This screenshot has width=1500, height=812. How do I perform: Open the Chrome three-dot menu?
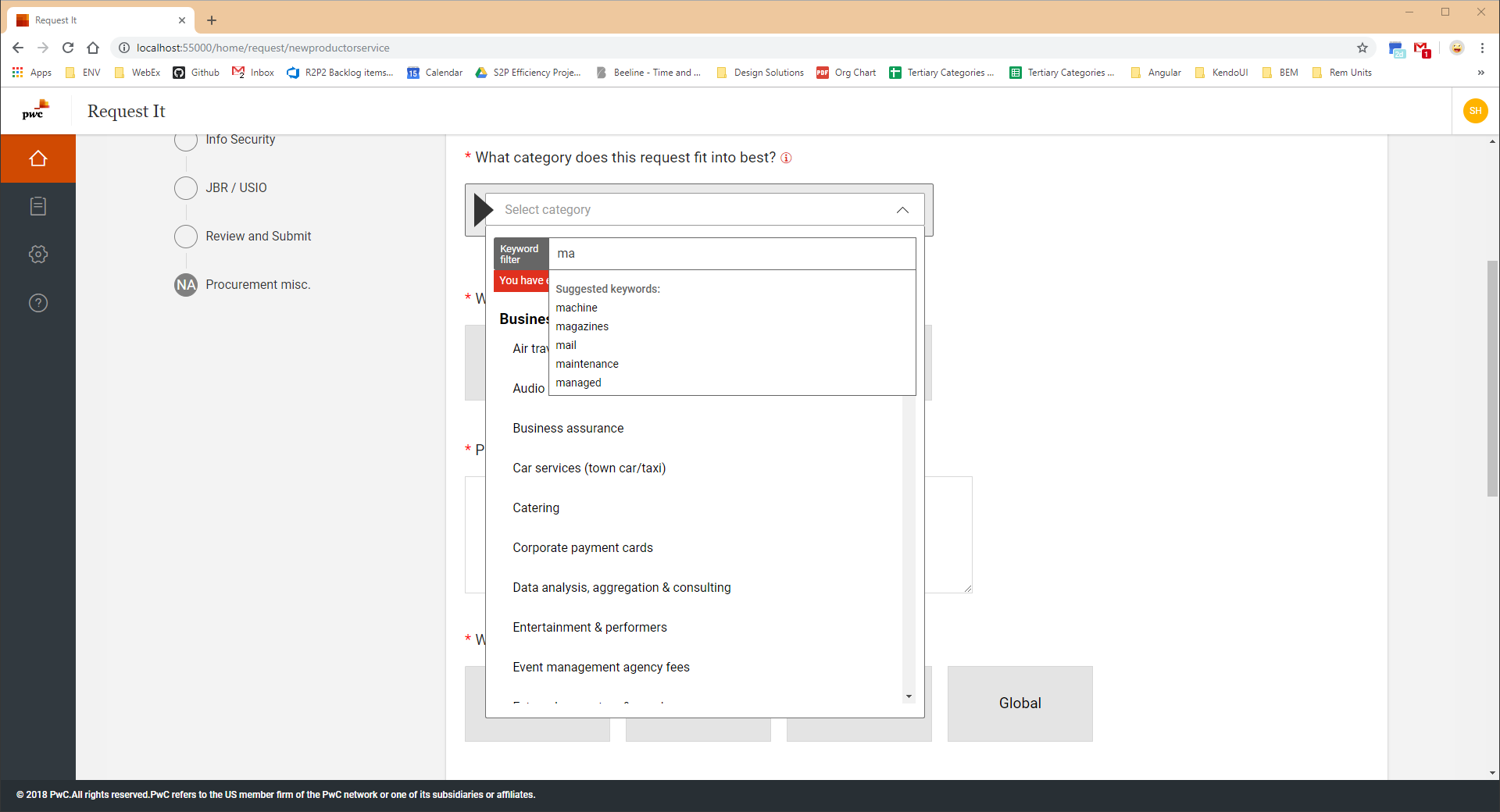pos(1483,48)
